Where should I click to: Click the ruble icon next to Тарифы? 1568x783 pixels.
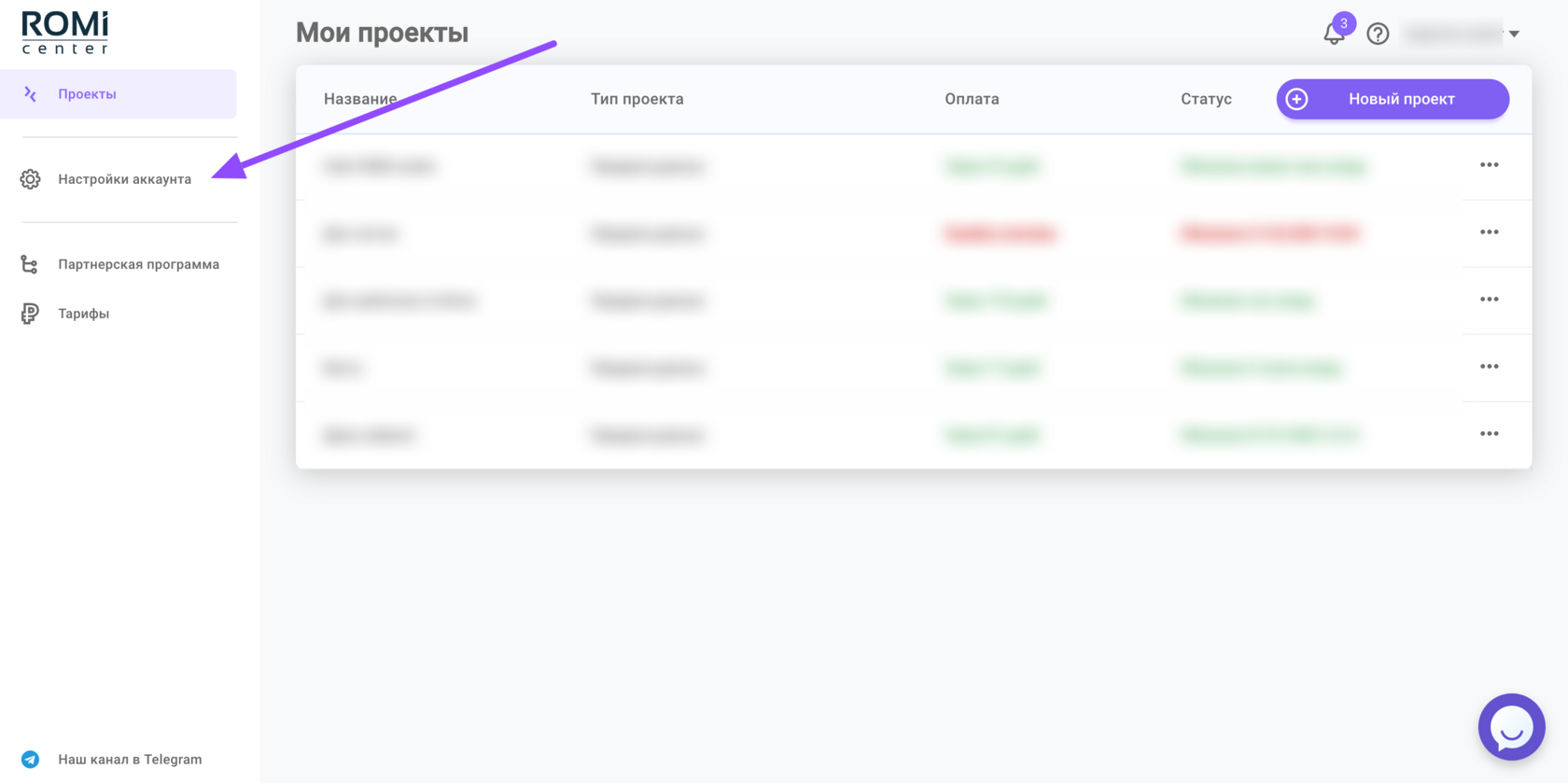coord(30,314)
